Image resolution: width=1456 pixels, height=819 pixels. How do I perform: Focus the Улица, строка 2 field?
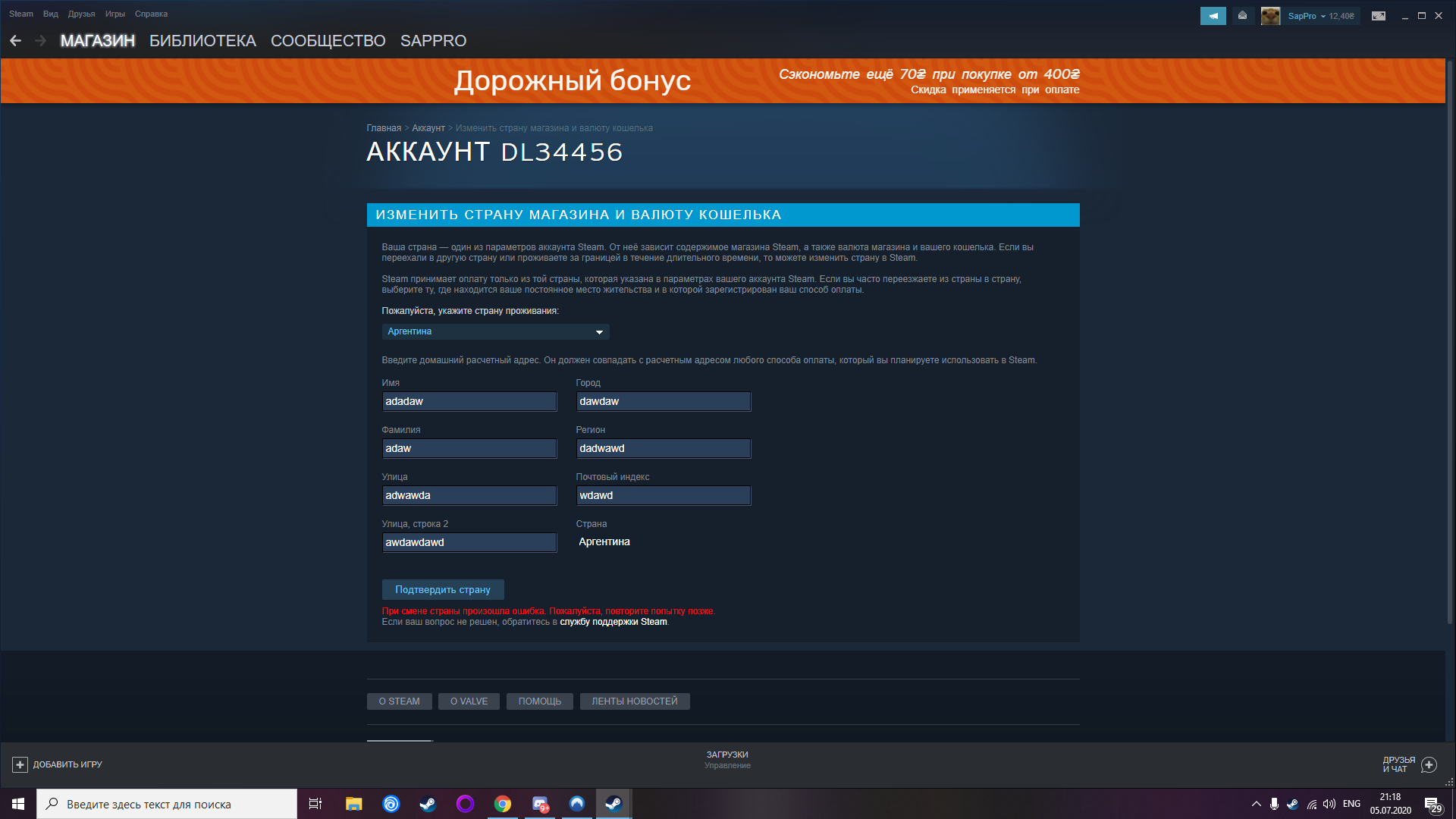click(469, 542)
